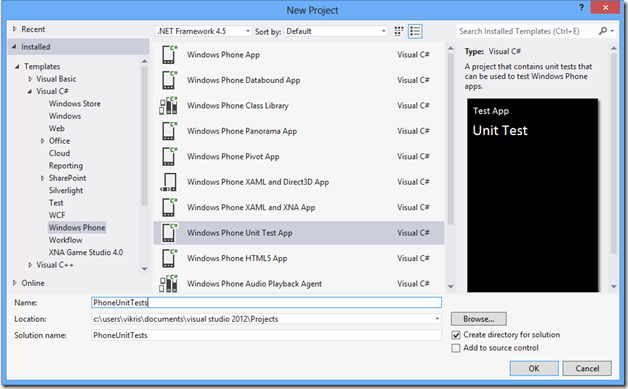Select the Web category
This screenshot has width=628, height=389.
[x=56, y=129]
